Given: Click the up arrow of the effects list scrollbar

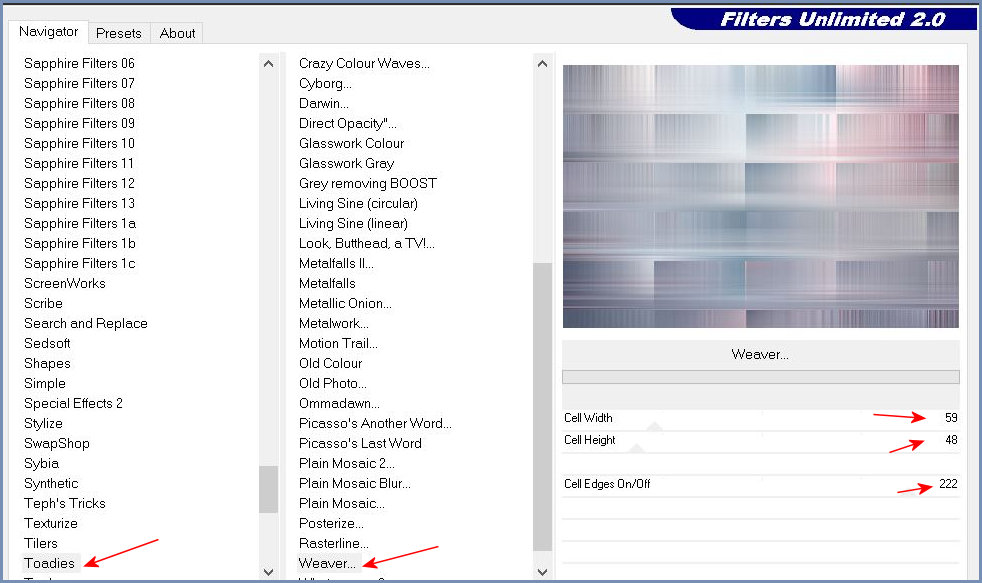Looking at the screenshot, I should [542, 64].
